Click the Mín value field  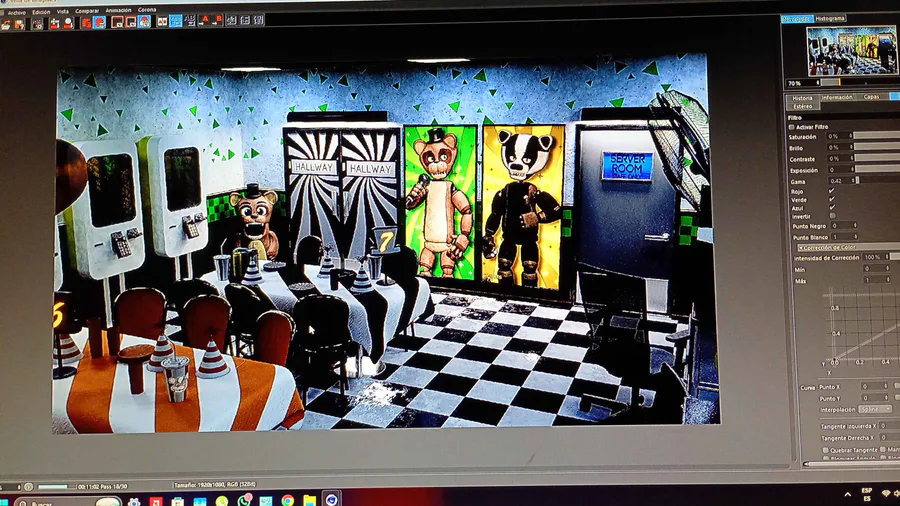point(877,268)
